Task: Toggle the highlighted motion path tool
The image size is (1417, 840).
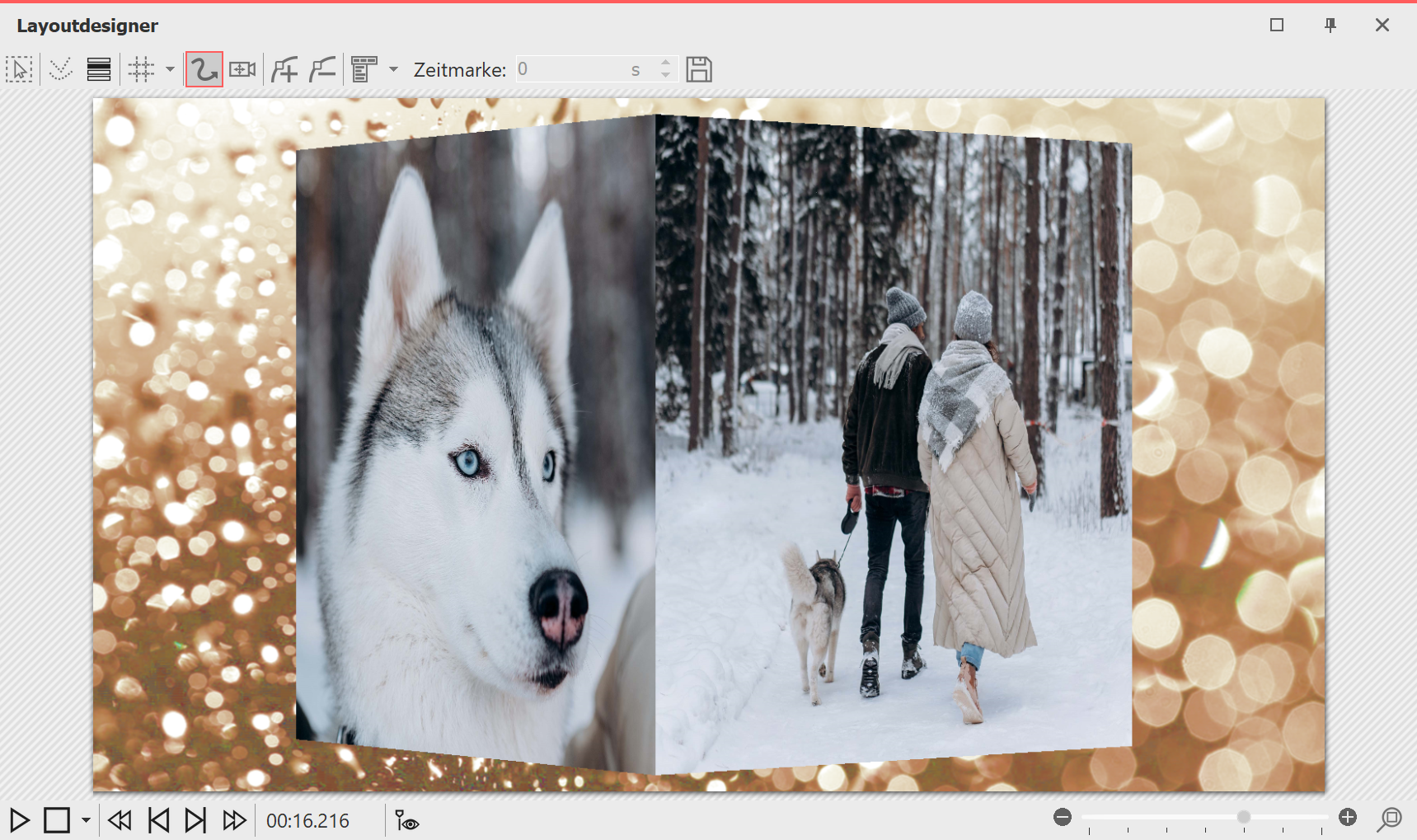Action: coord(204,69)
